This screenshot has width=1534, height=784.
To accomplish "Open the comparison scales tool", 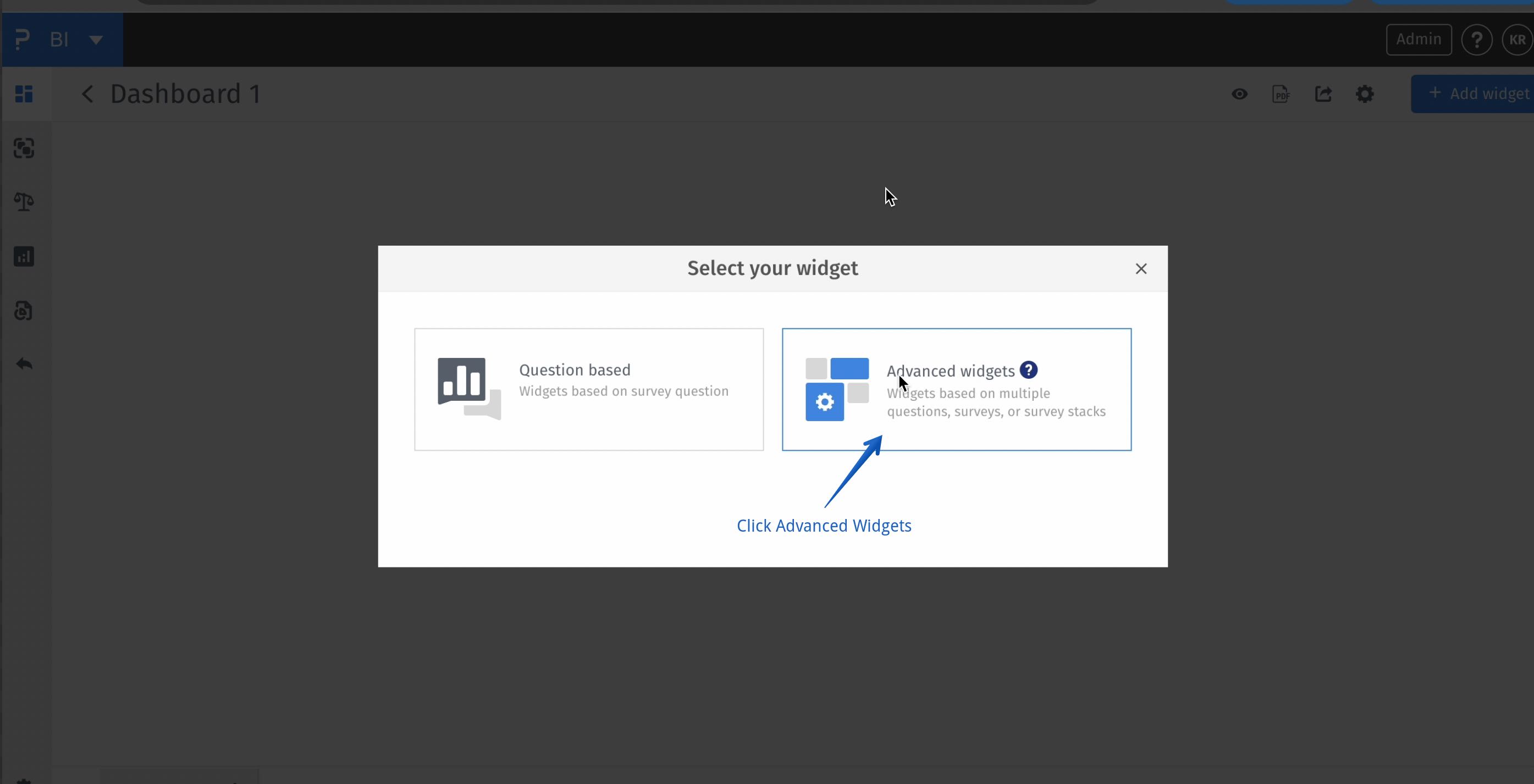I will tap(24, 202).
